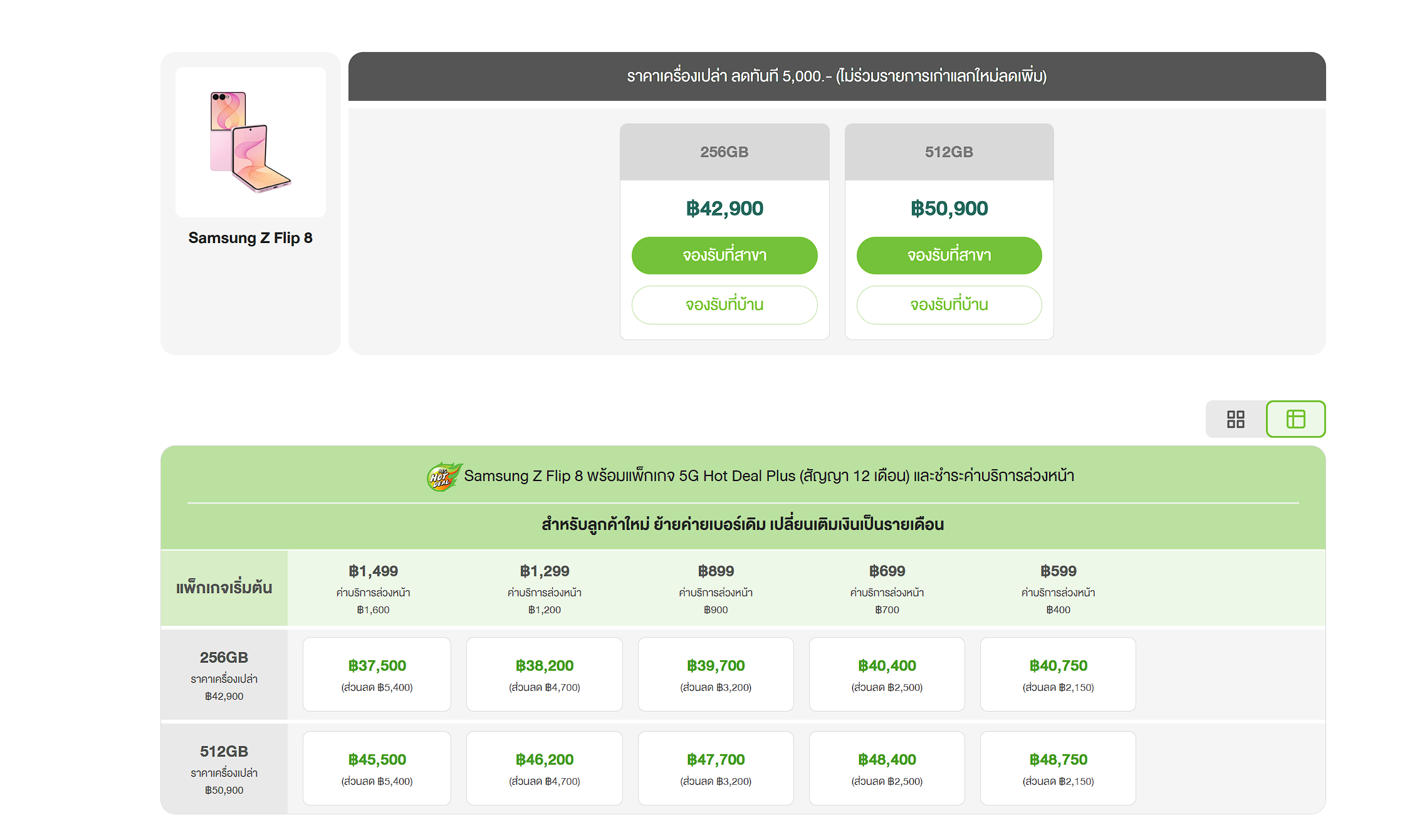The width and height of the screenshot is (1422, 840).
Task: Pick 512GB option priced ฿47,700
Action: 716,769
